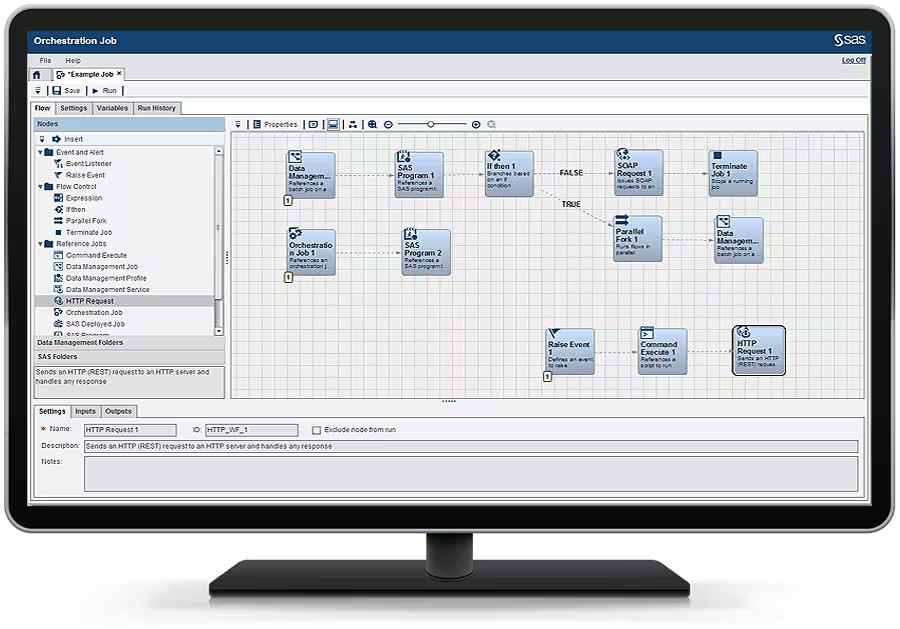
Task: Click the notes icon next to Properties
Action: coord(313,124)
